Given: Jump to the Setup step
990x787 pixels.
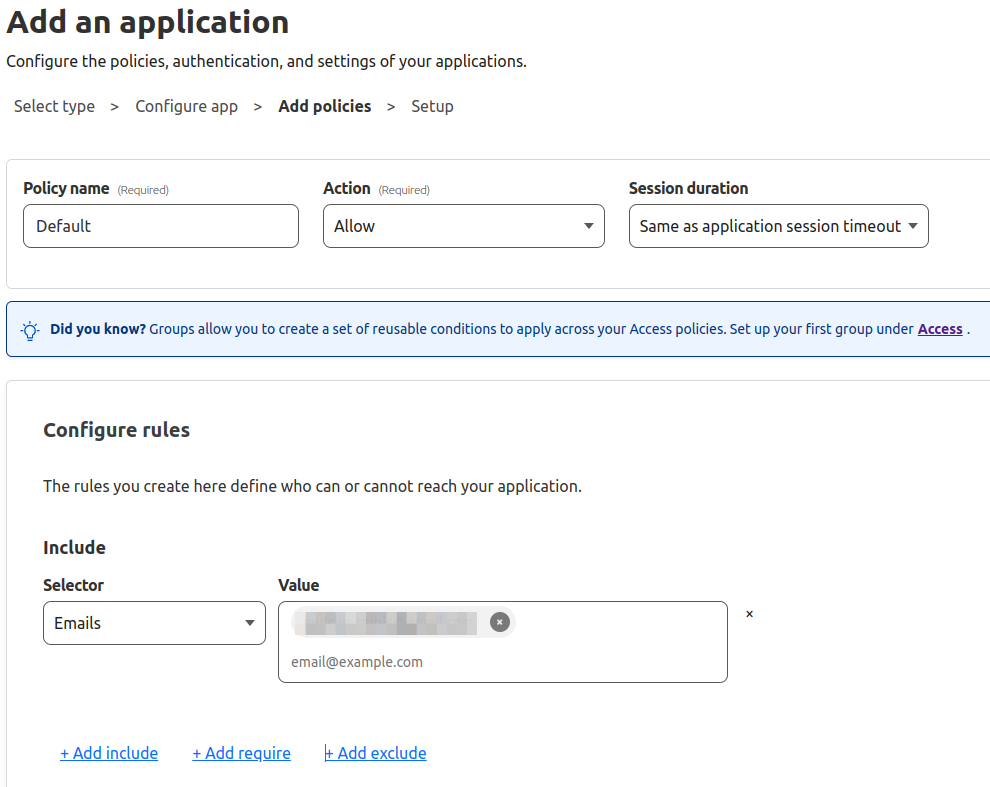Looking at the screenshot, I should pyautogui.click(x=432, y=106).
